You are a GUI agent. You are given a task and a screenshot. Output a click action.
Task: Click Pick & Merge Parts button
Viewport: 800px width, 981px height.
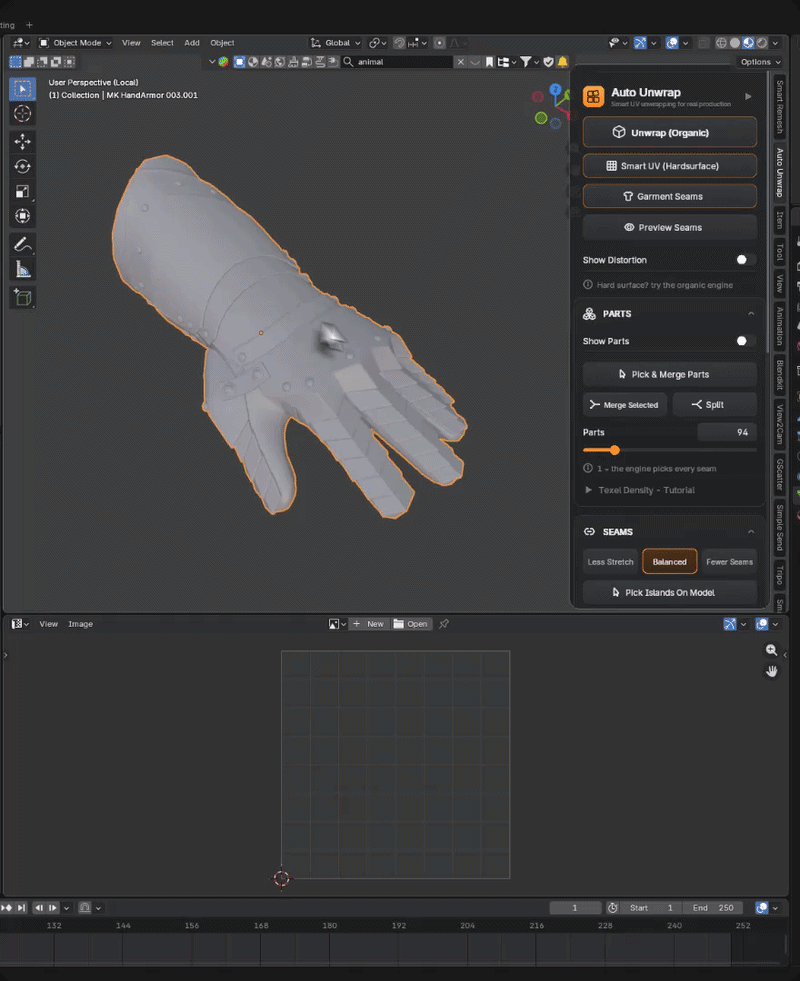pyautogui.click(x=669, y=374)
